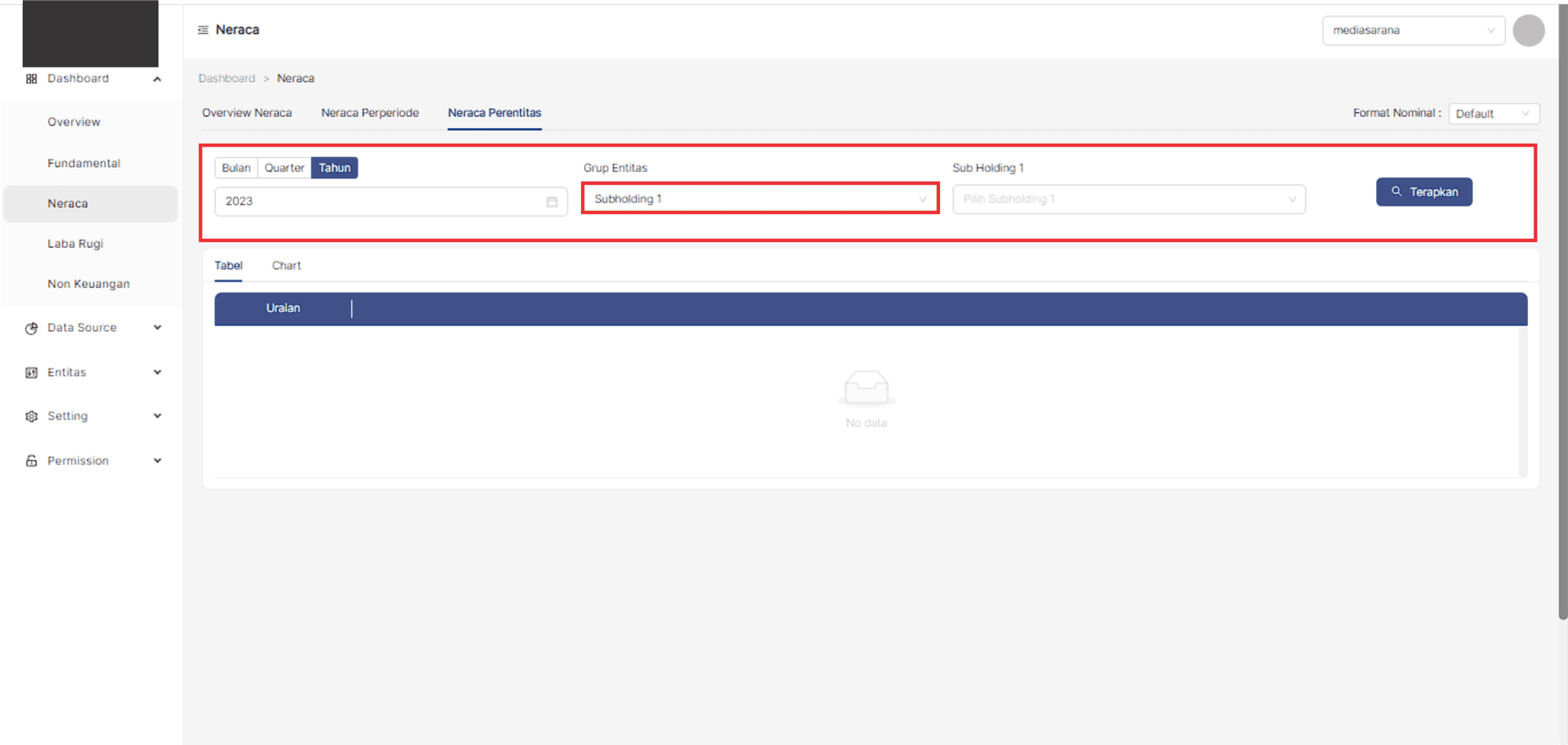Click the Dashboard grid icon in sidebar
The height and width of the screenshot is (745, 1568).
coord(31,78)
